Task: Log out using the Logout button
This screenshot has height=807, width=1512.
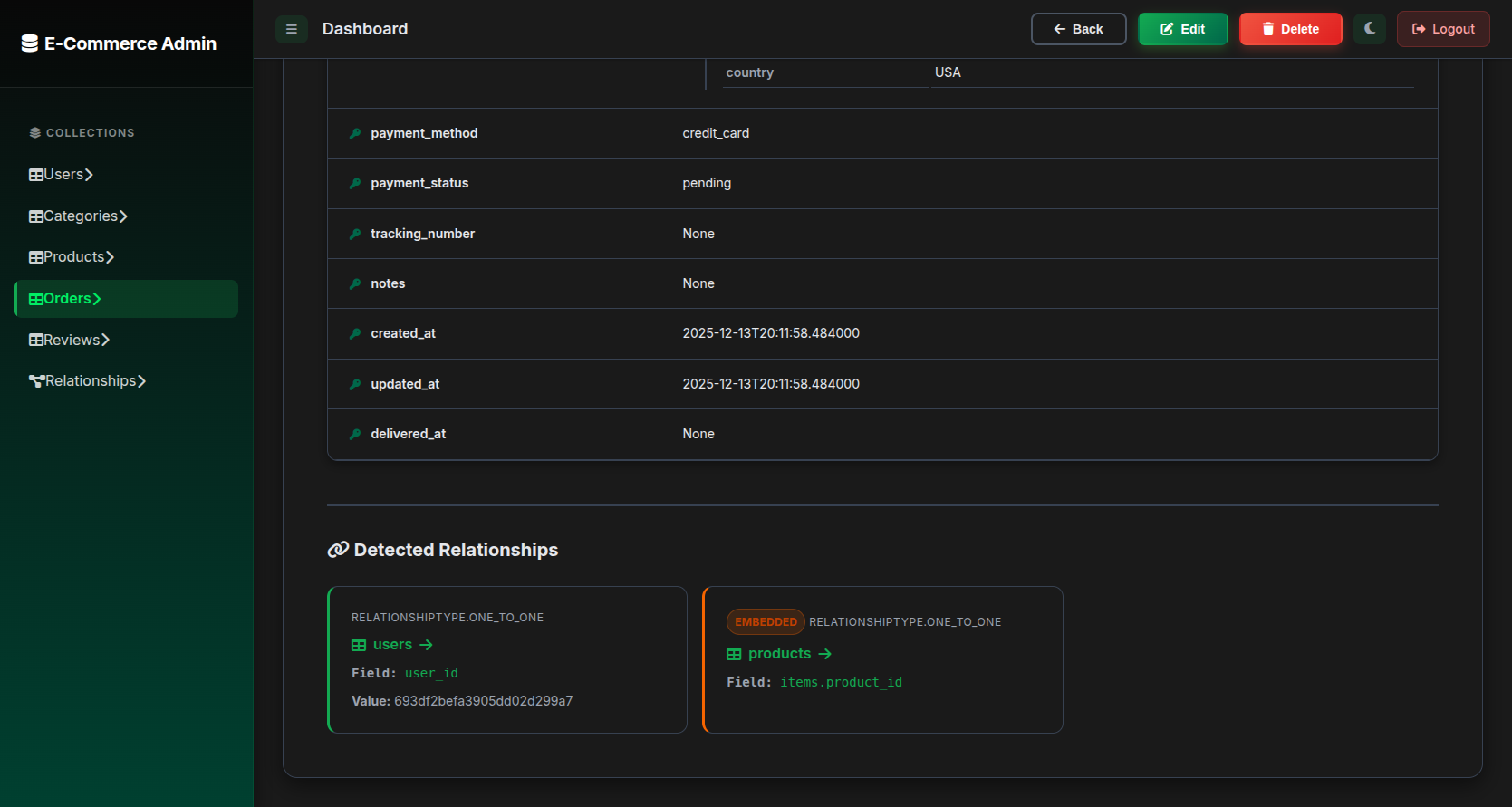Action: (1442, 29)
